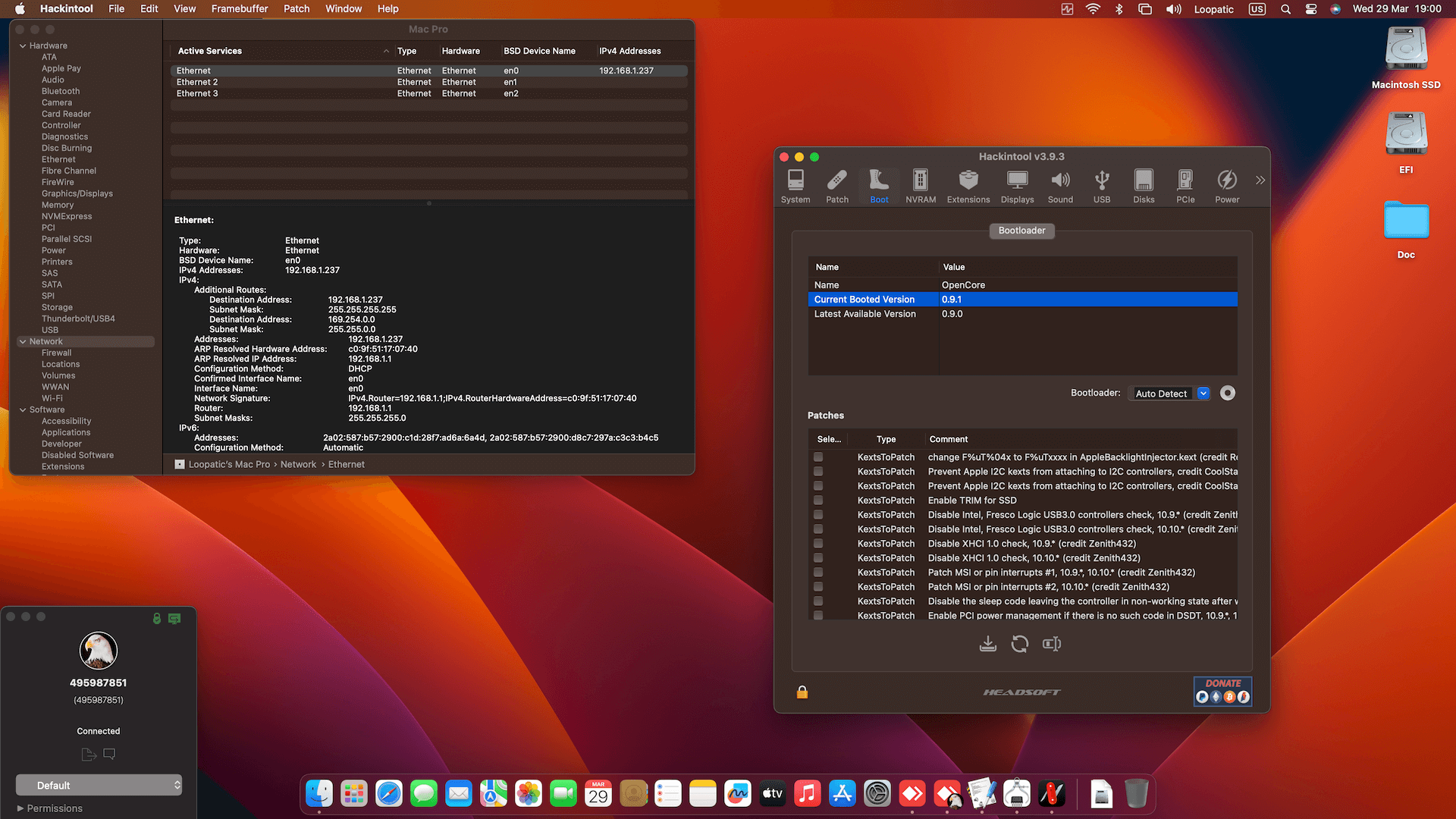Collapse the Hardware tree in the sidebar
The image size is (1456, 819).
pos(24,45)
